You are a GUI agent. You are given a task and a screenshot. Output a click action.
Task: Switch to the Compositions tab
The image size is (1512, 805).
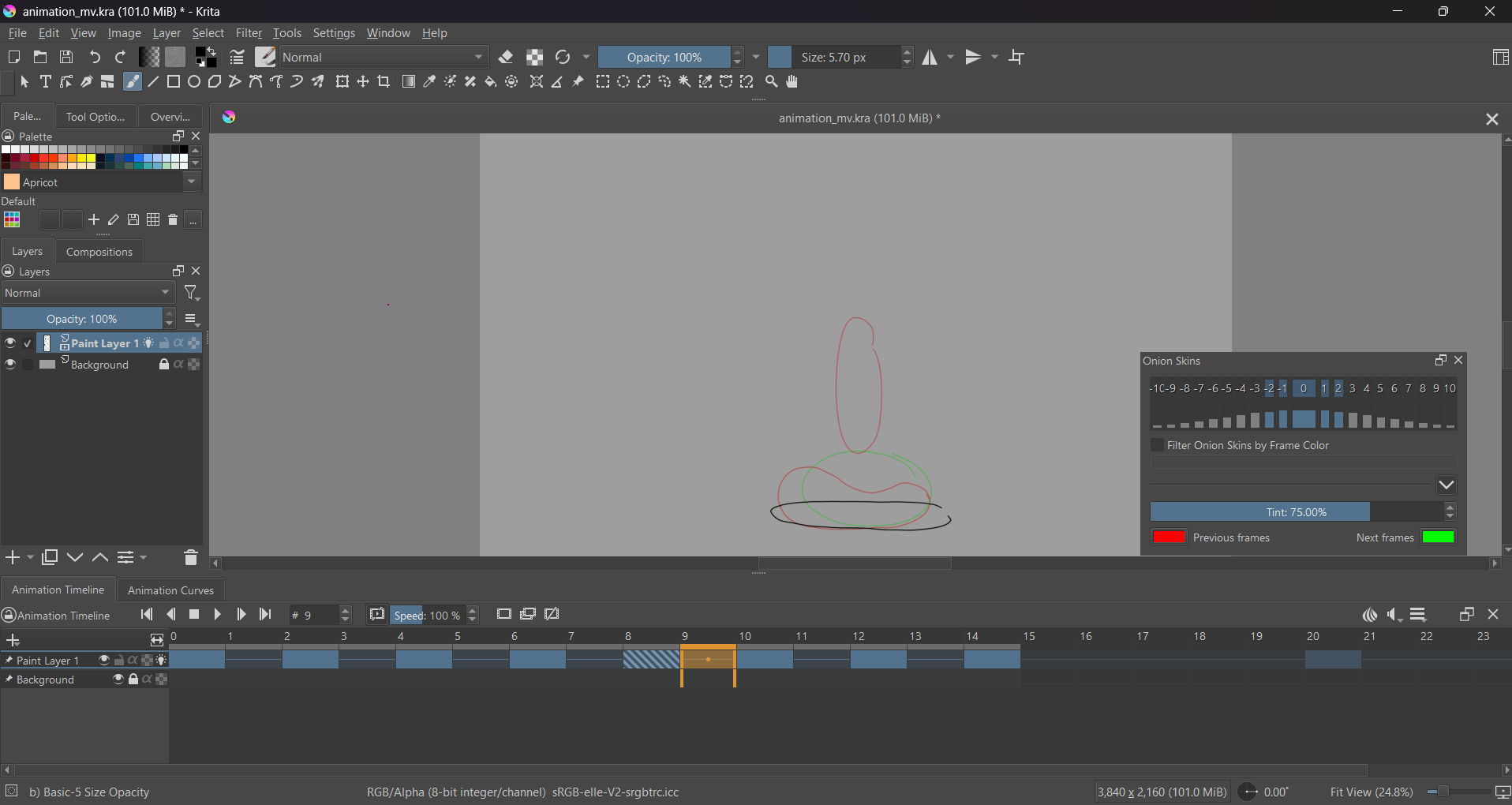point(99,252)
